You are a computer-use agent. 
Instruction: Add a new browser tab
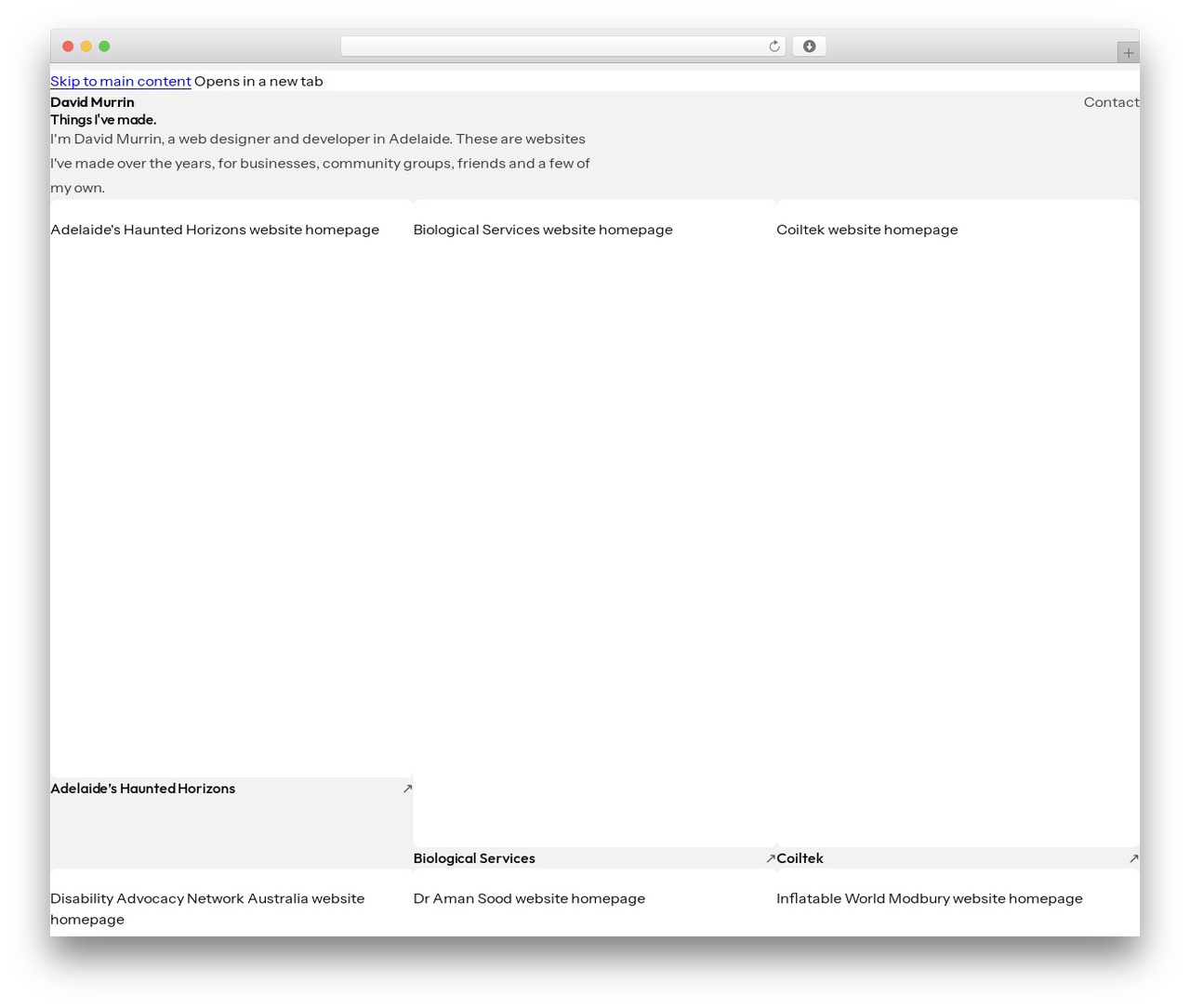[x=1128, y=53]
